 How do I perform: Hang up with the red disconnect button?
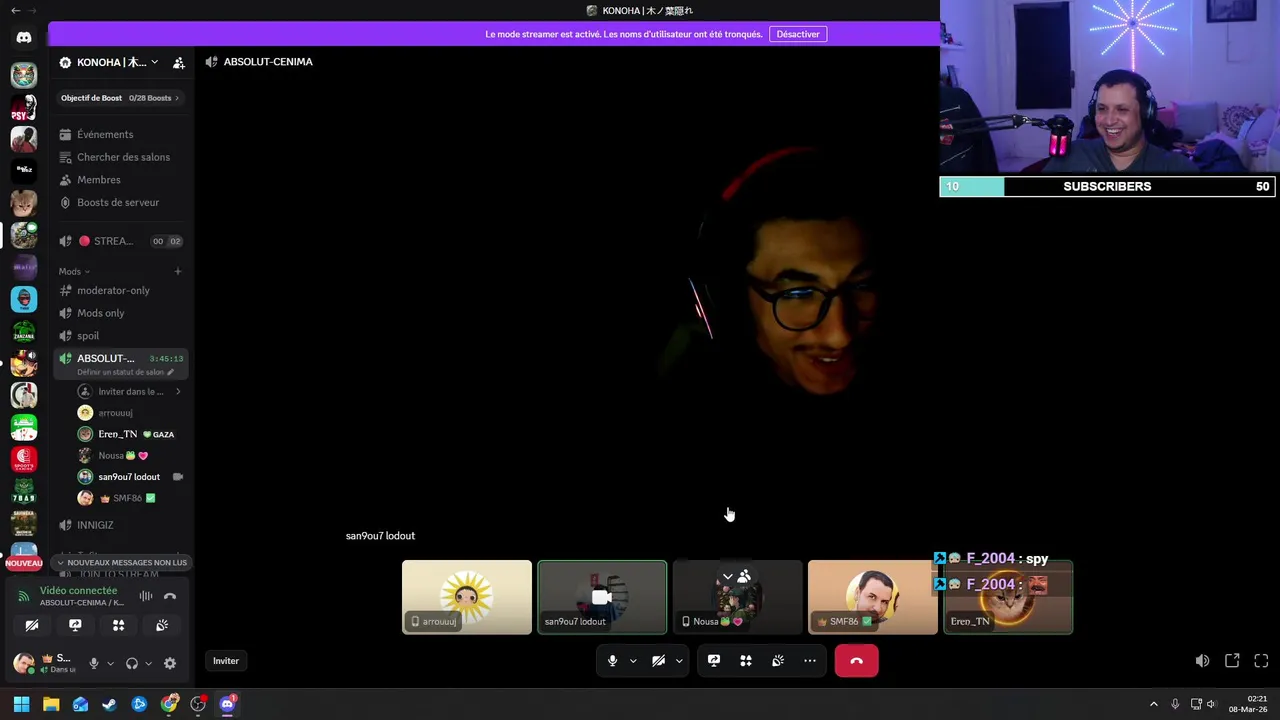[x=857, y=661]
